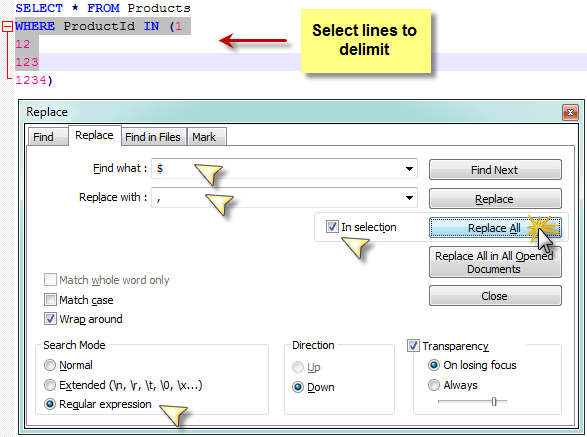Enable the Match case checkbox
Screen dimensions: 587x437
pos(50,300)
